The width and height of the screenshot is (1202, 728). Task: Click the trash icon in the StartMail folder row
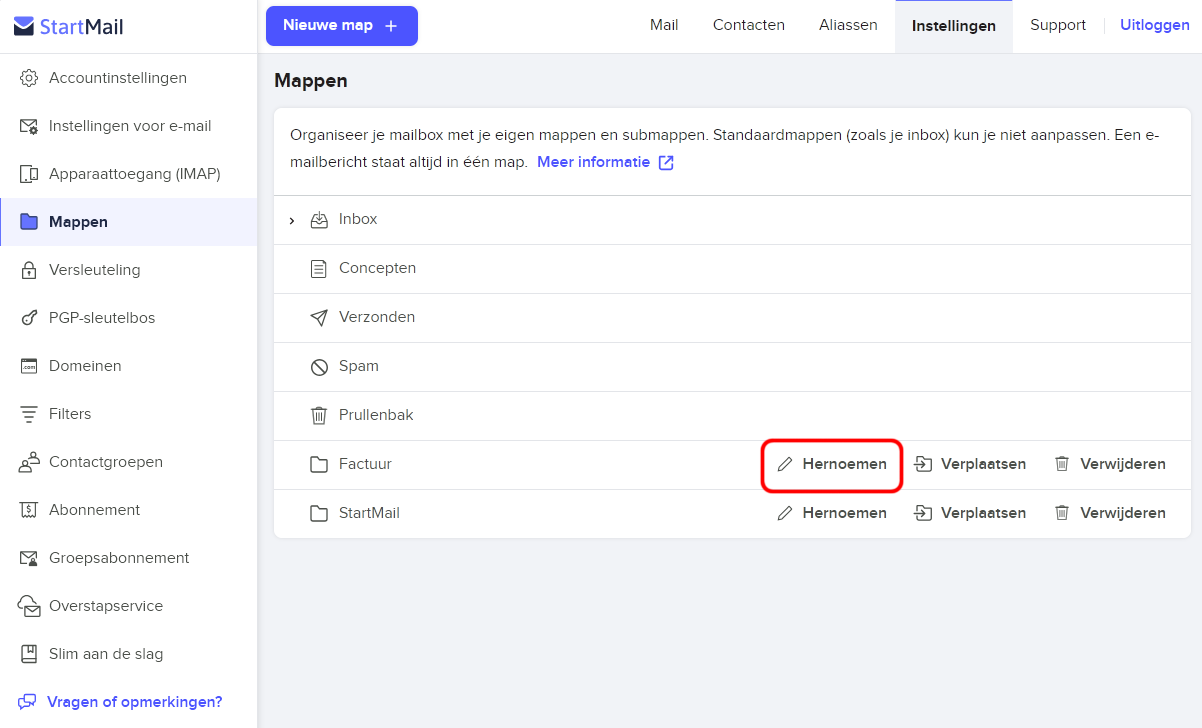tap(1062, 513)
